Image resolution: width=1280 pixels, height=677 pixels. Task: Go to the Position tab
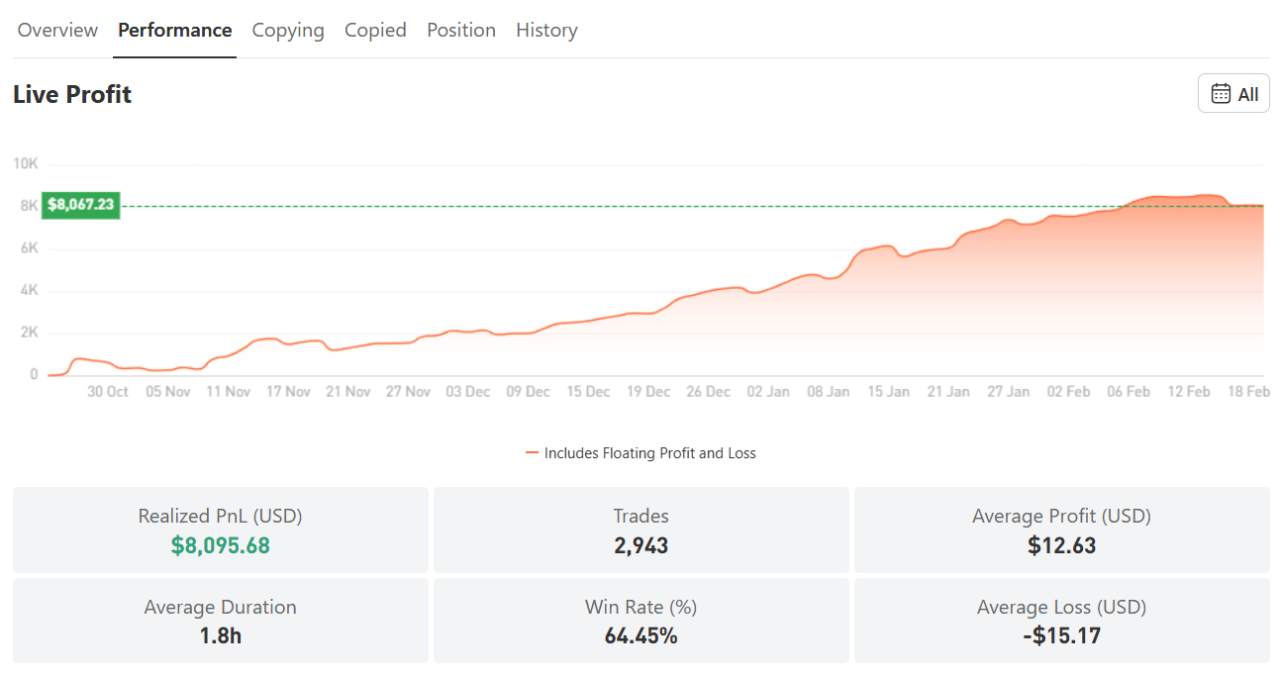[x=461, y=30]
